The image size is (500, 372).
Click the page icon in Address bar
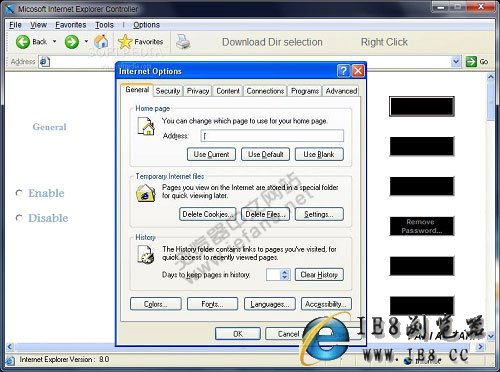click(x=44, y=62)
